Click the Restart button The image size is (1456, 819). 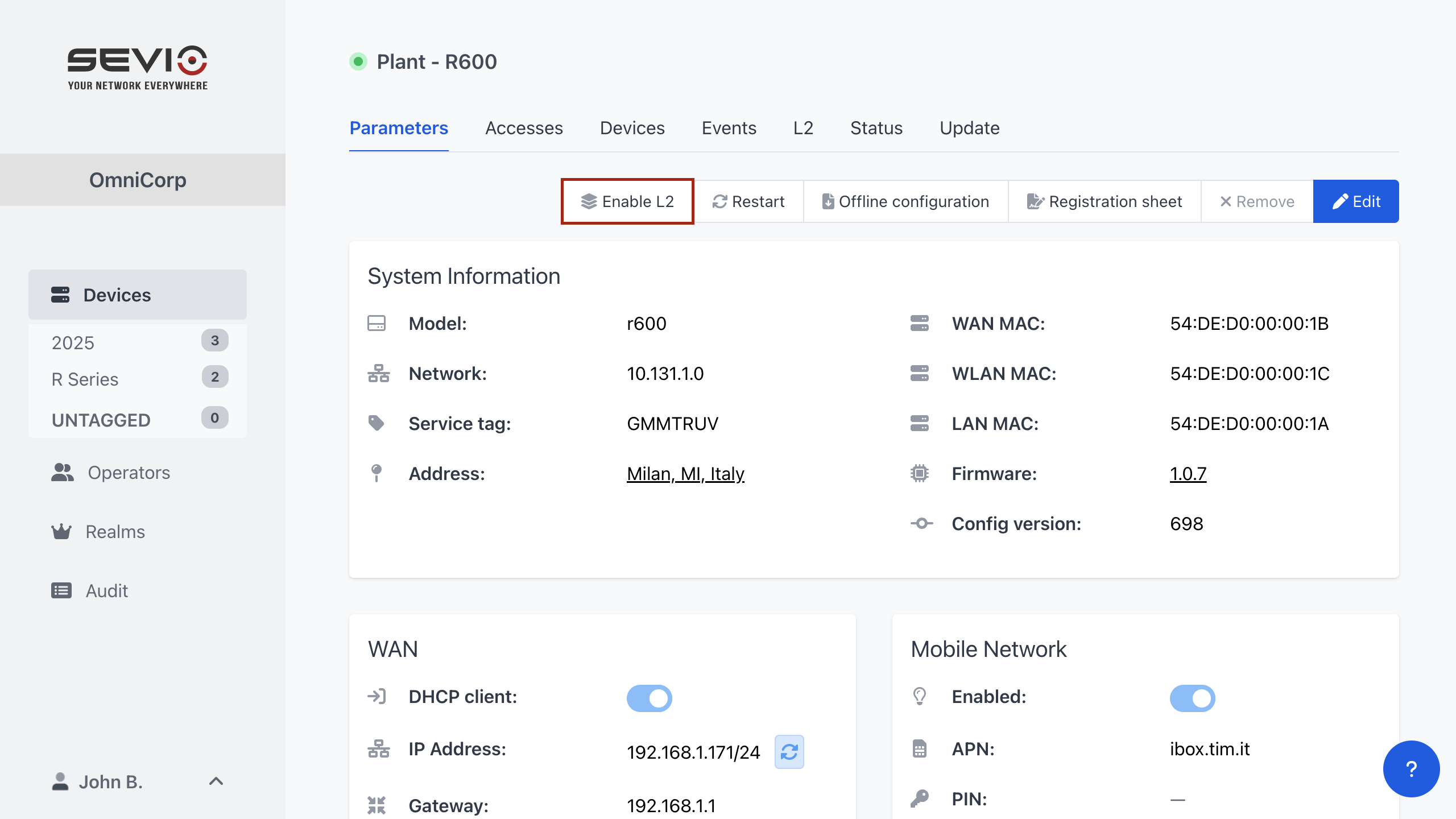748,201
